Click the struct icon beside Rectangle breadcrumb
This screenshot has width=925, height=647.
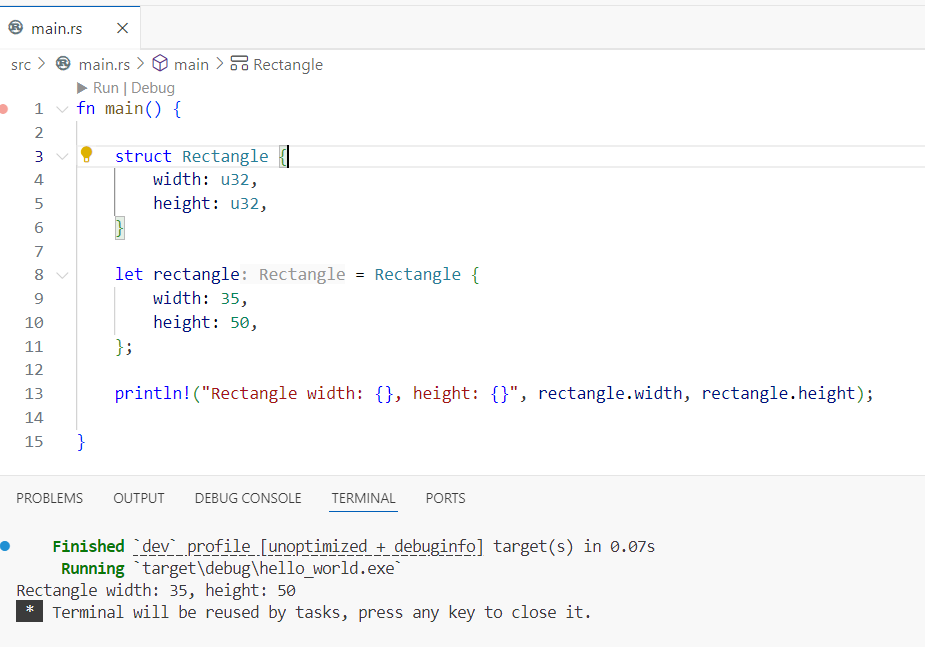pyautogui.click(x=239, y=64)
